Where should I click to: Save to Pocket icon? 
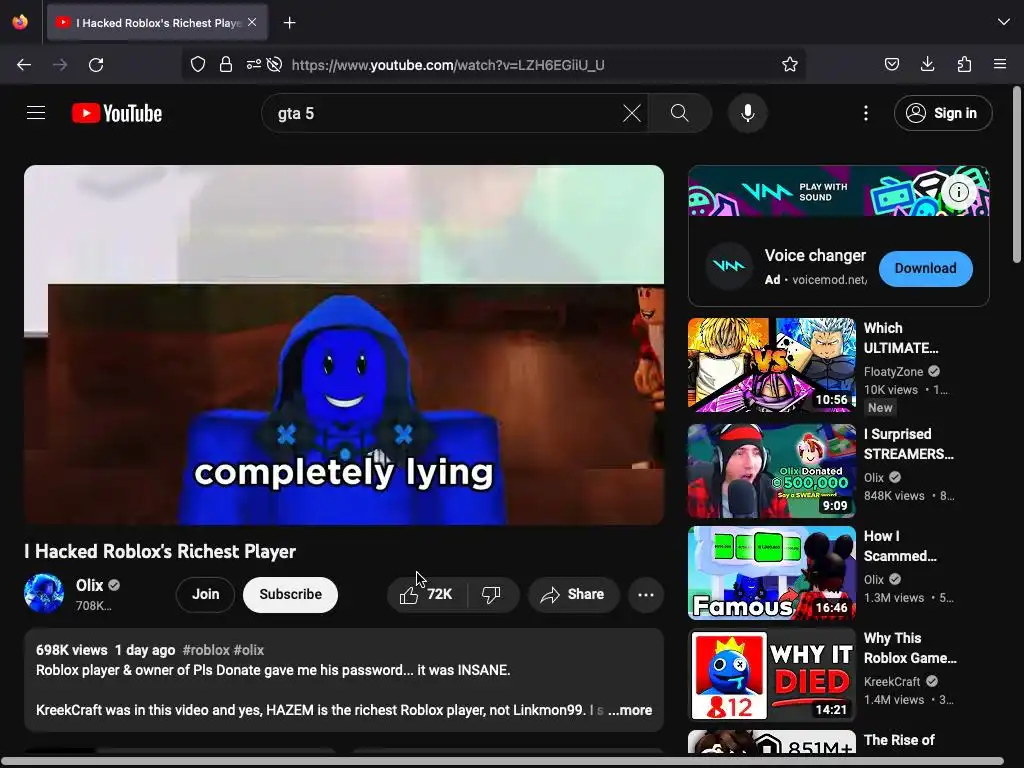pos(891,64)
